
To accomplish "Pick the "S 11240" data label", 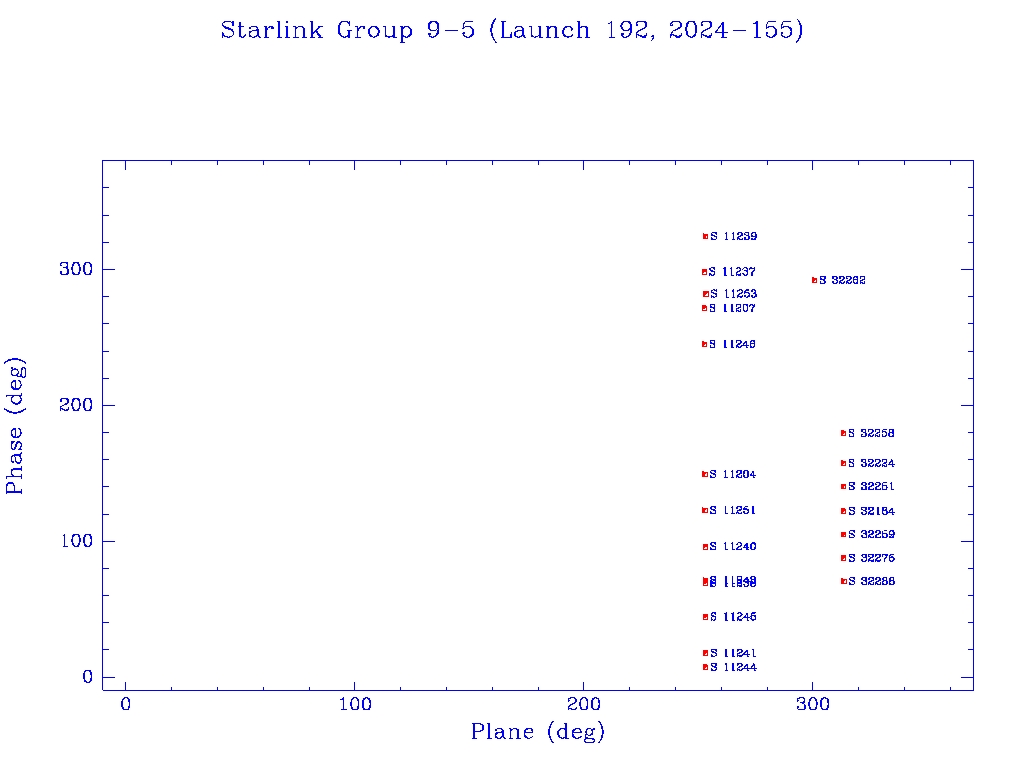I will [x=733, y=547].
